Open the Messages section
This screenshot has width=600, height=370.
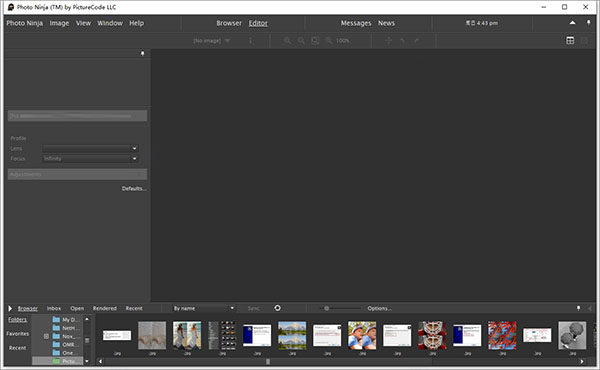click(x=356, y=23)
